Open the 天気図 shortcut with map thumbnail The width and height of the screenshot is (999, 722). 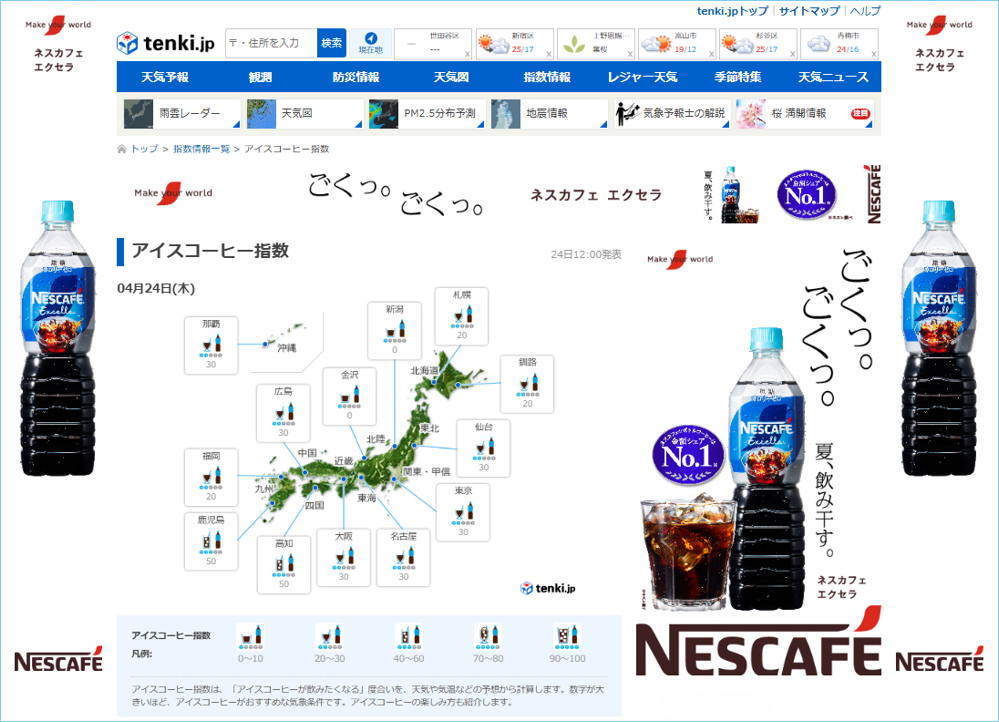[304, 113]
